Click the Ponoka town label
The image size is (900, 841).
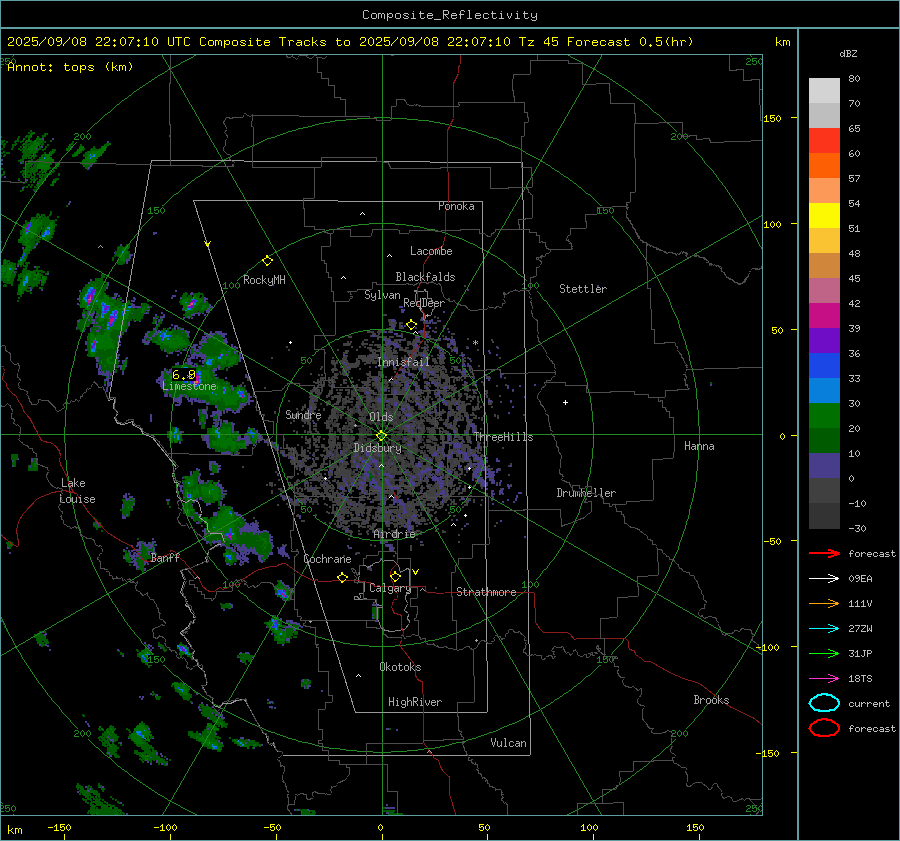(x=456, y=206)
